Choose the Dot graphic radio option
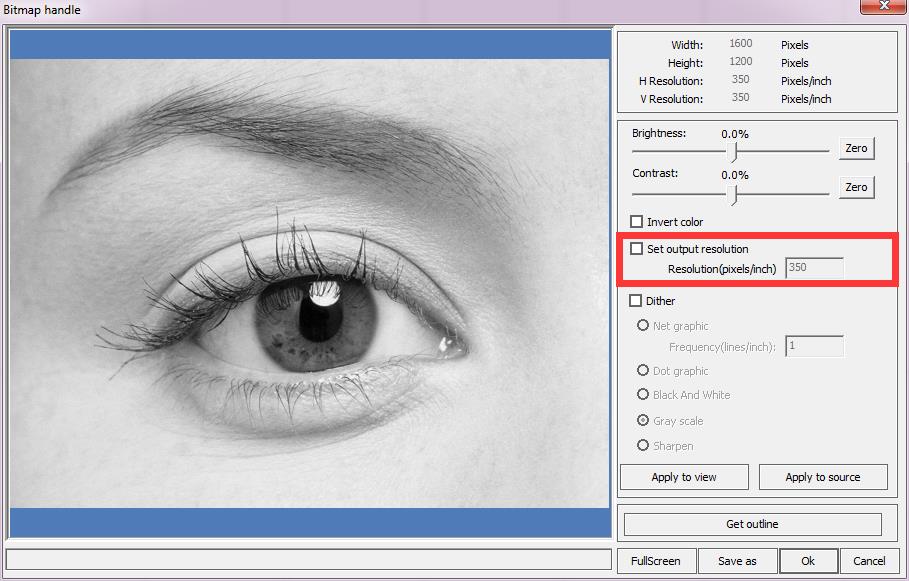This screenshot has width=909, height=581. [x=643, y=370]
